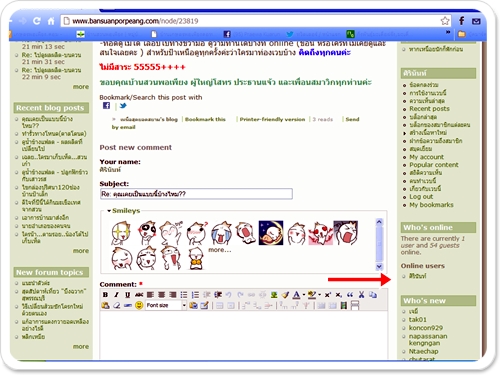Open 'Popular content' in right menu
500x375 pixels.
coord(434,165)
